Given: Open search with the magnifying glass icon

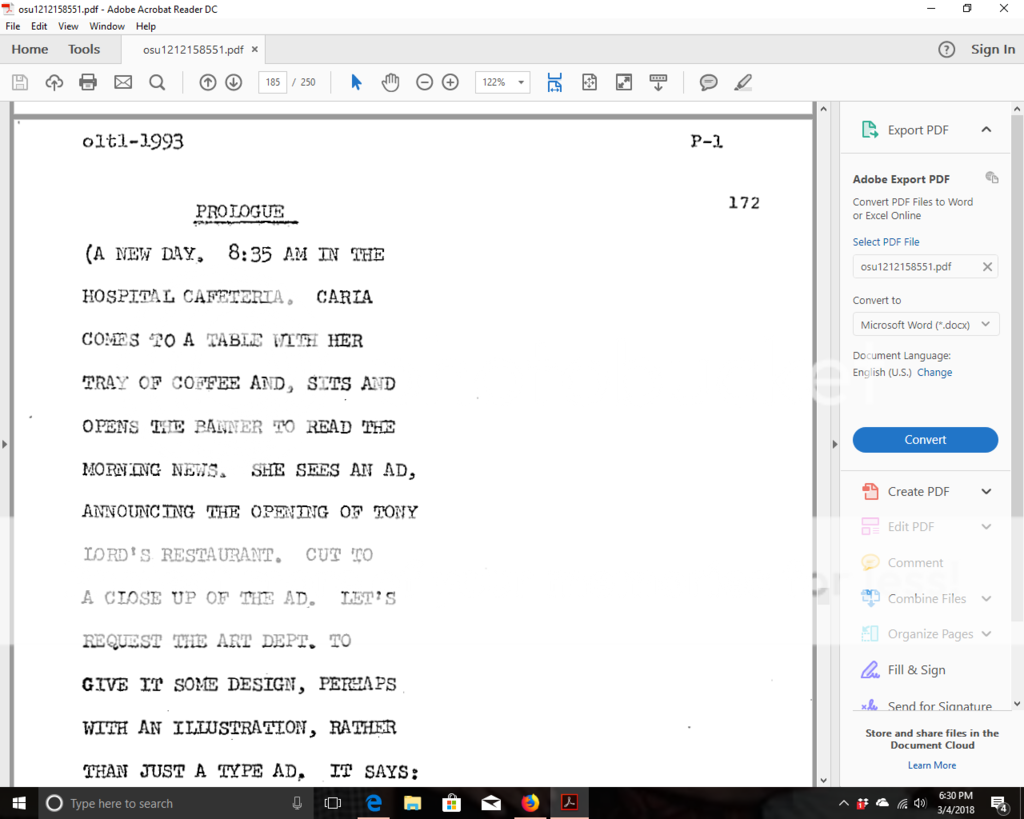Looking at the screenshot, I should (x=159, y=82).
